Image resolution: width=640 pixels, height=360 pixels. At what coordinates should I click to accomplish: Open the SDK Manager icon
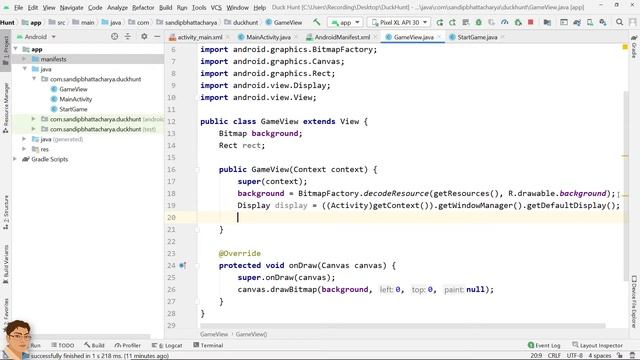click(x=603, y=22)
